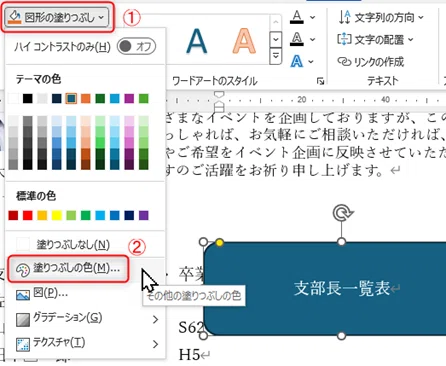Open the Text Fill dropdown arrow
Screen dimensions: 446x366
tap(312, 17)
